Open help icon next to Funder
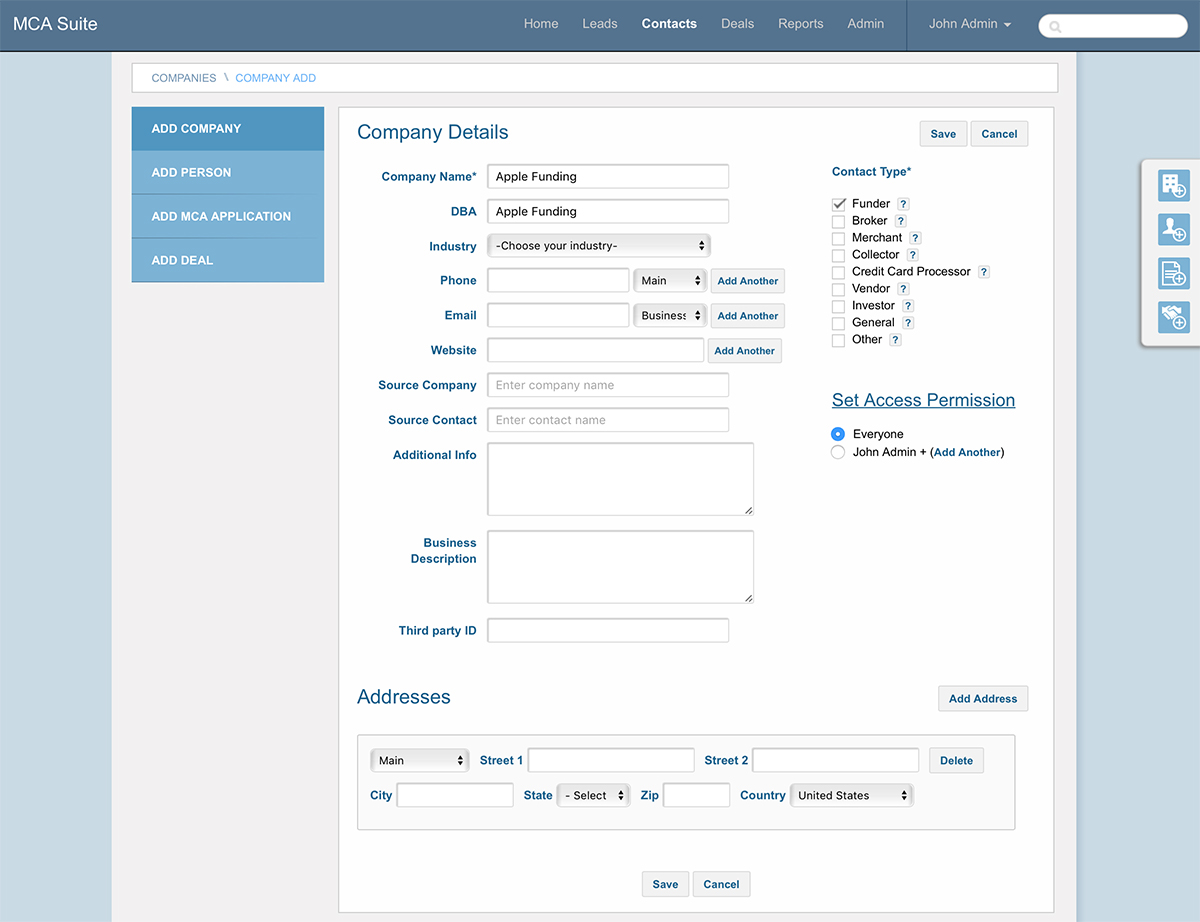The height and width of the screenshot is (922, 1200). tap(903, 204)
